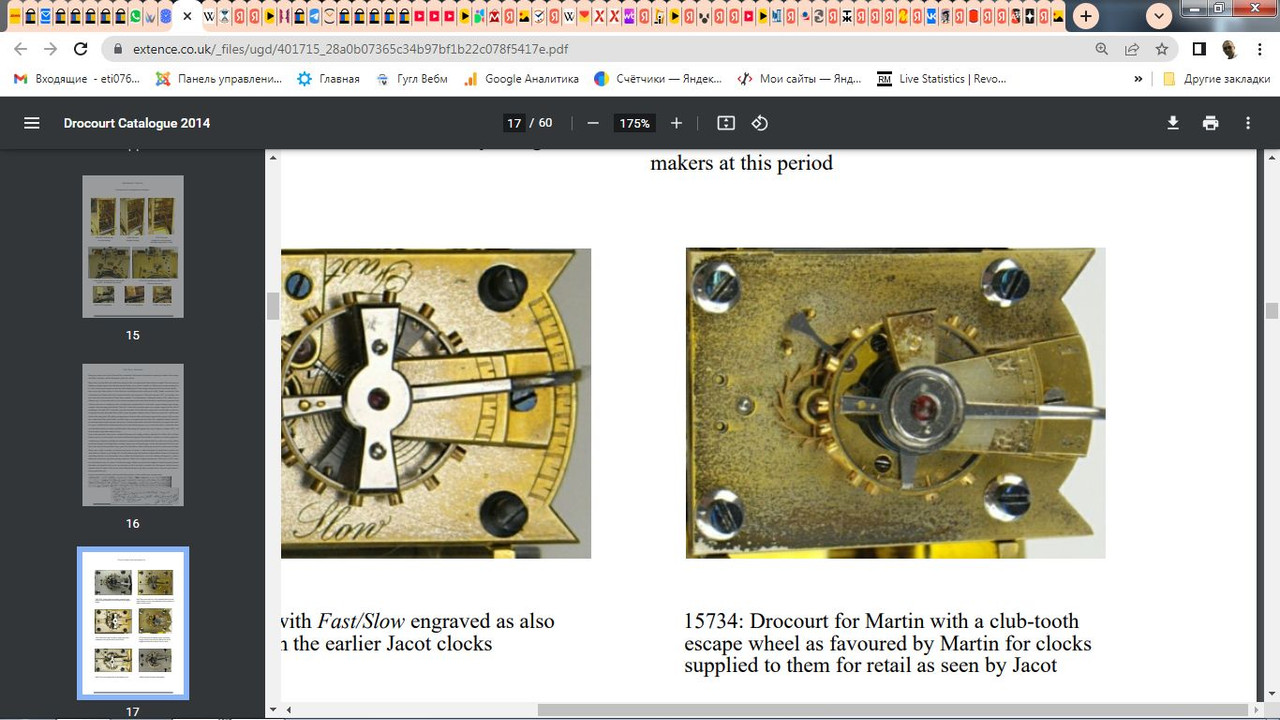Open Chrome side panel
This screenshot has width=1280, height=720.
pos(1200,49)
